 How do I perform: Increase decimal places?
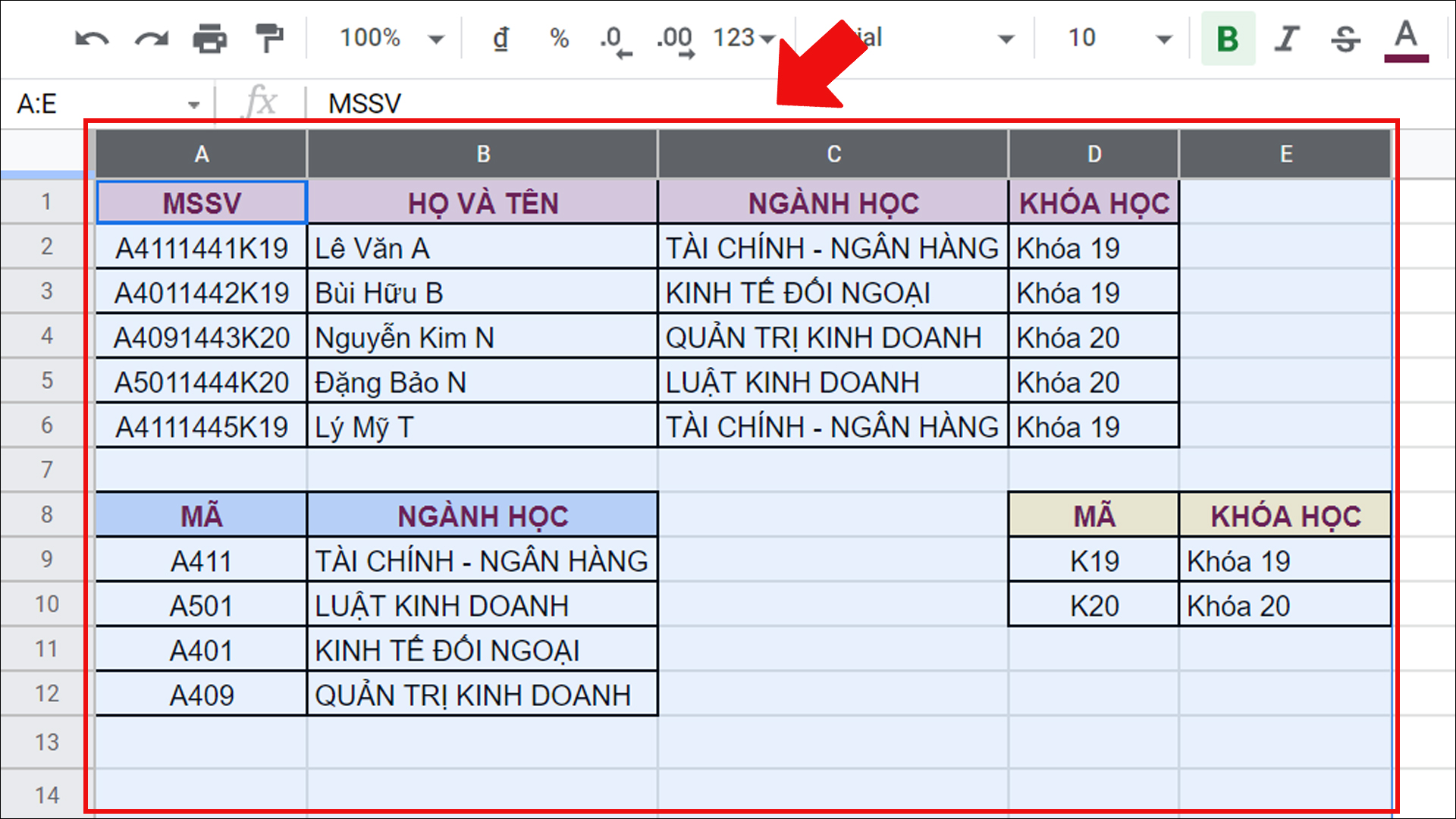(673, 38)
